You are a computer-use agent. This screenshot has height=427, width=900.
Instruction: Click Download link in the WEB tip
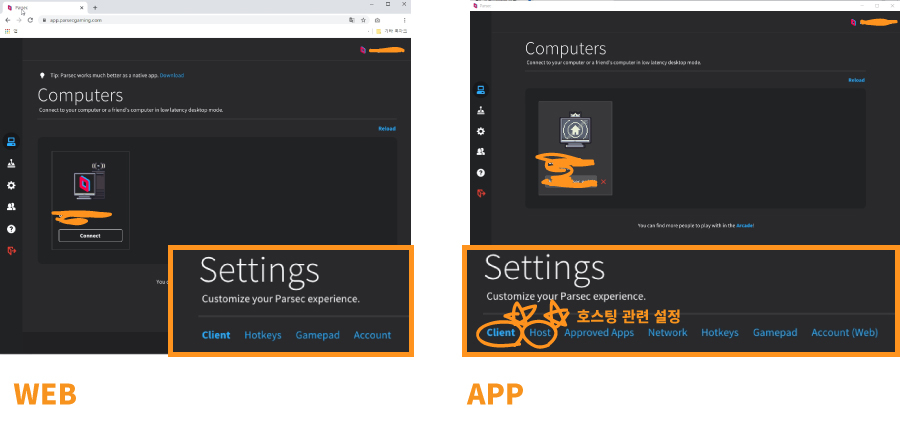tap(172, 75)
